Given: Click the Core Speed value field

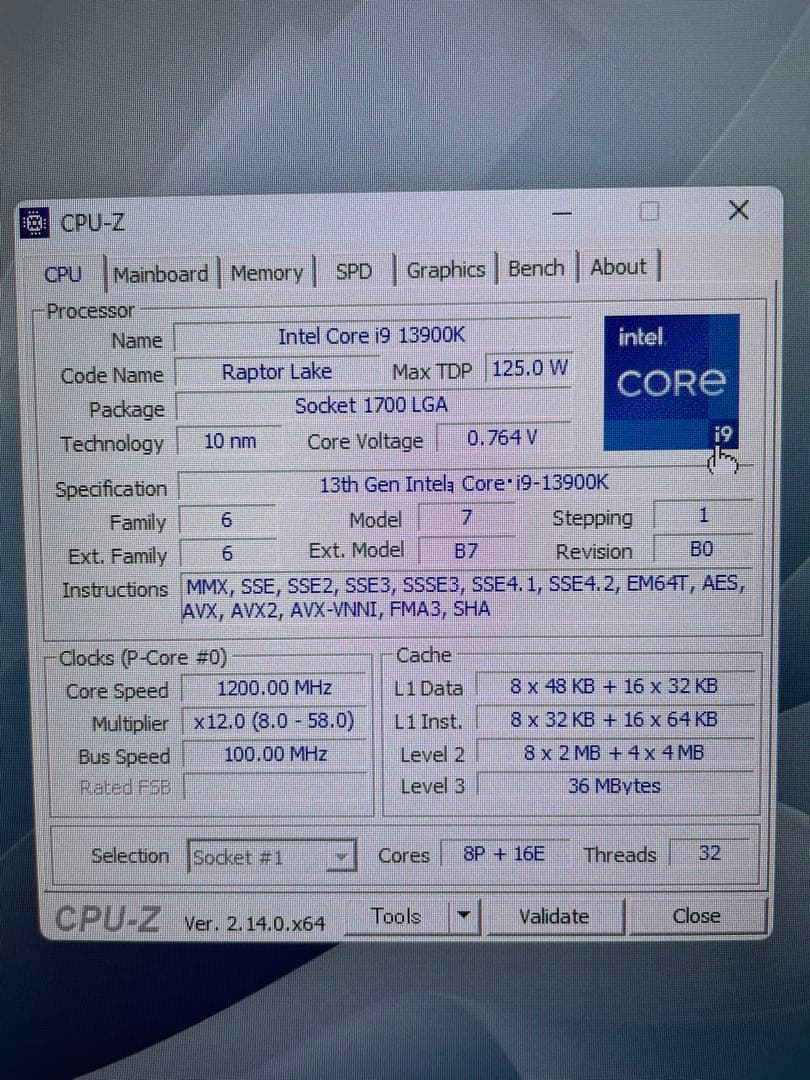Looking at the screenshot, I should coord(274,687).
